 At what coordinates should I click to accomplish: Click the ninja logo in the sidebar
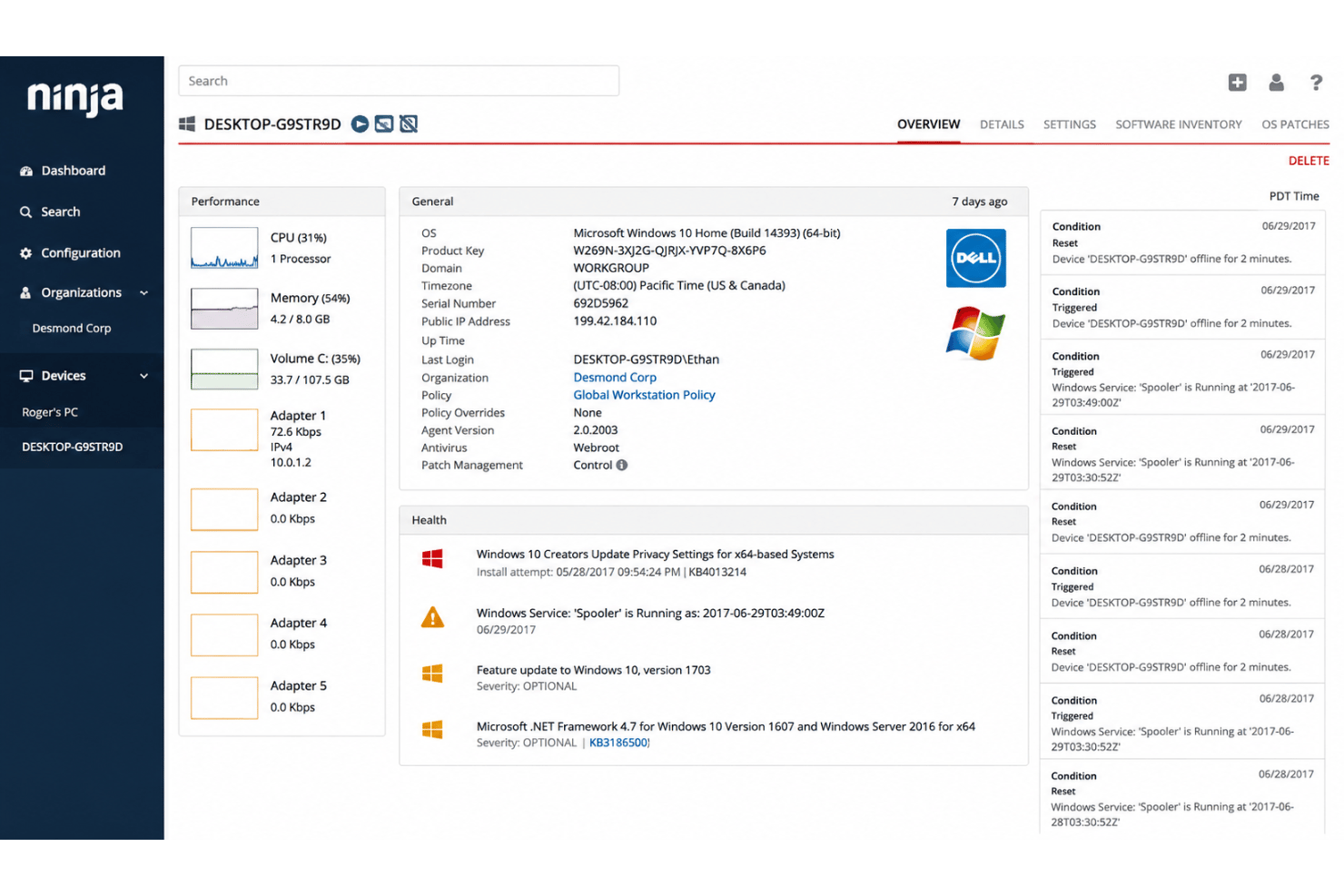(74, 97)
